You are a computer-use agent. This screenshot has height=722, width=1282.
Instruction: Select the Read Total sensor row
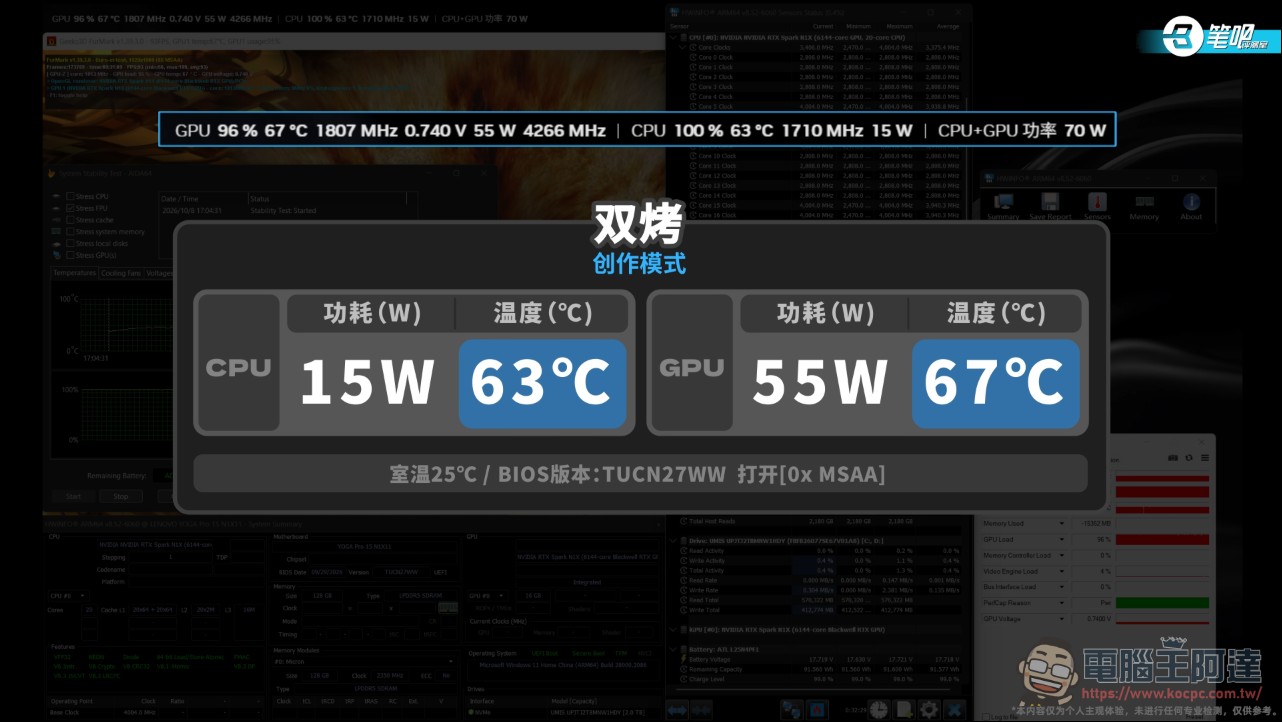[x=820, y=600]
